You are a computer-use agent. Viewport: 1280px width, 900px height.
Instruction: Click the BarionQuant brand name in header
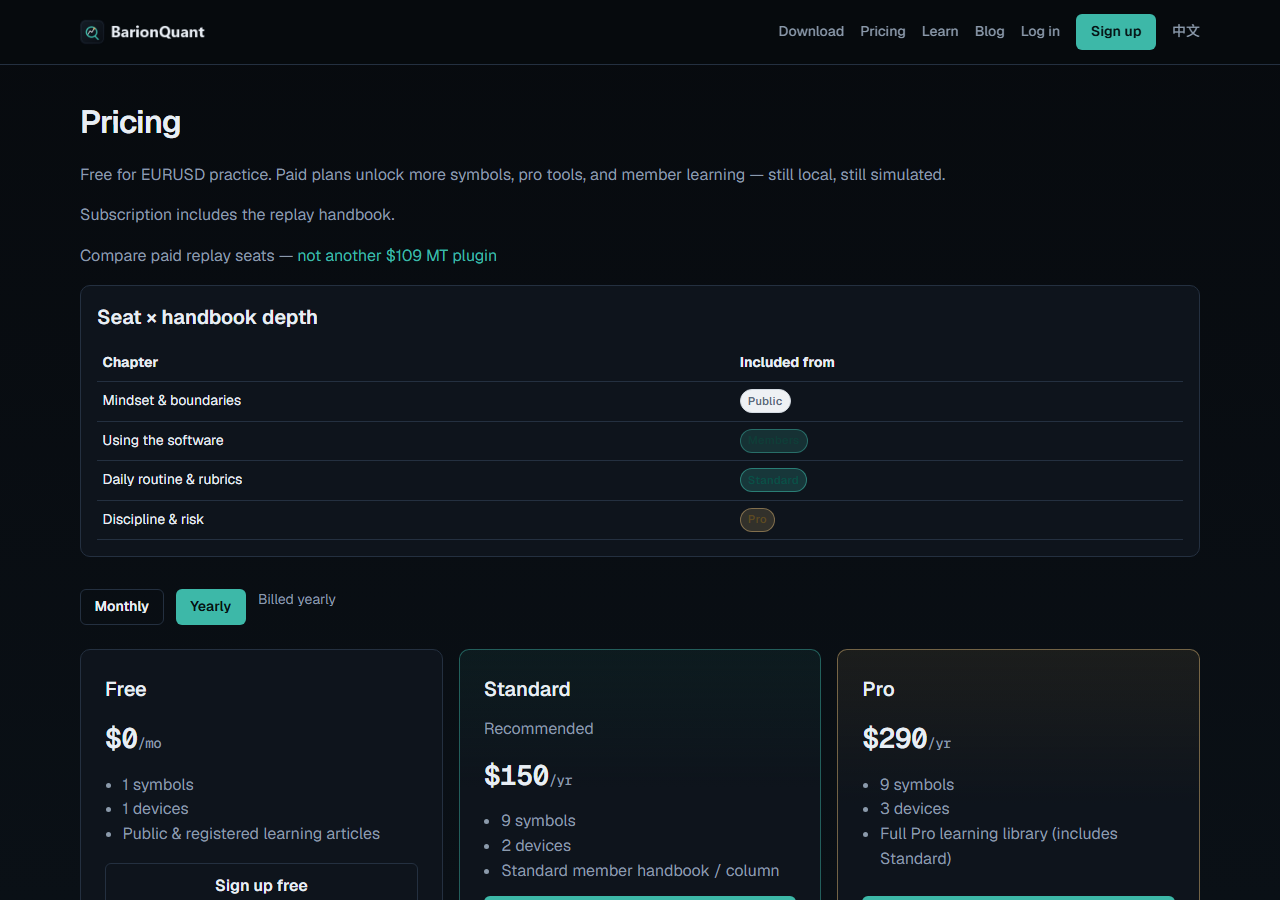click(x=158, y=32)
